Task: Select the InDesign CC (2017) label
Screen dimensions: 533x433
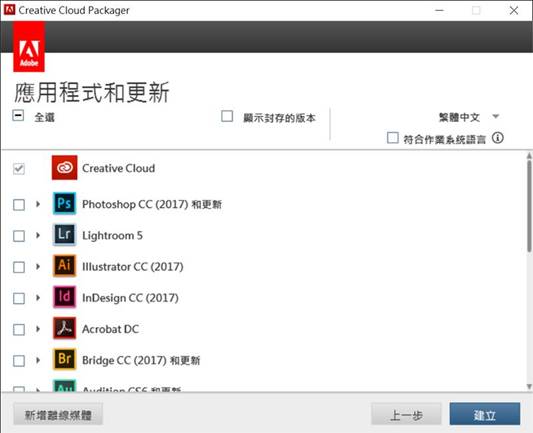Action: tap(130, 298)
